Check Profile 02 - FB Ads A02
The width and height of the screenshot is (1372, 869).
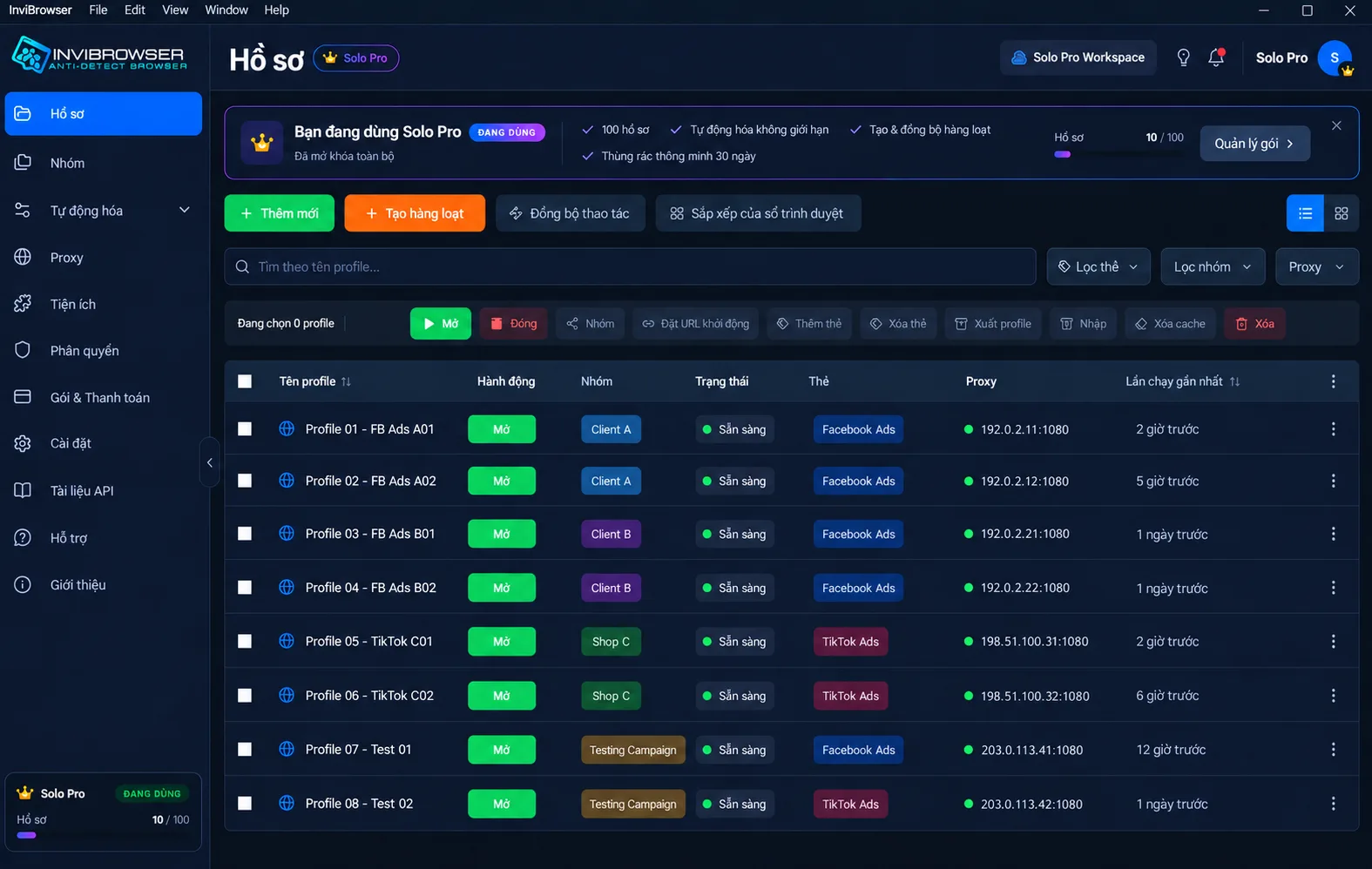point(245,481)
